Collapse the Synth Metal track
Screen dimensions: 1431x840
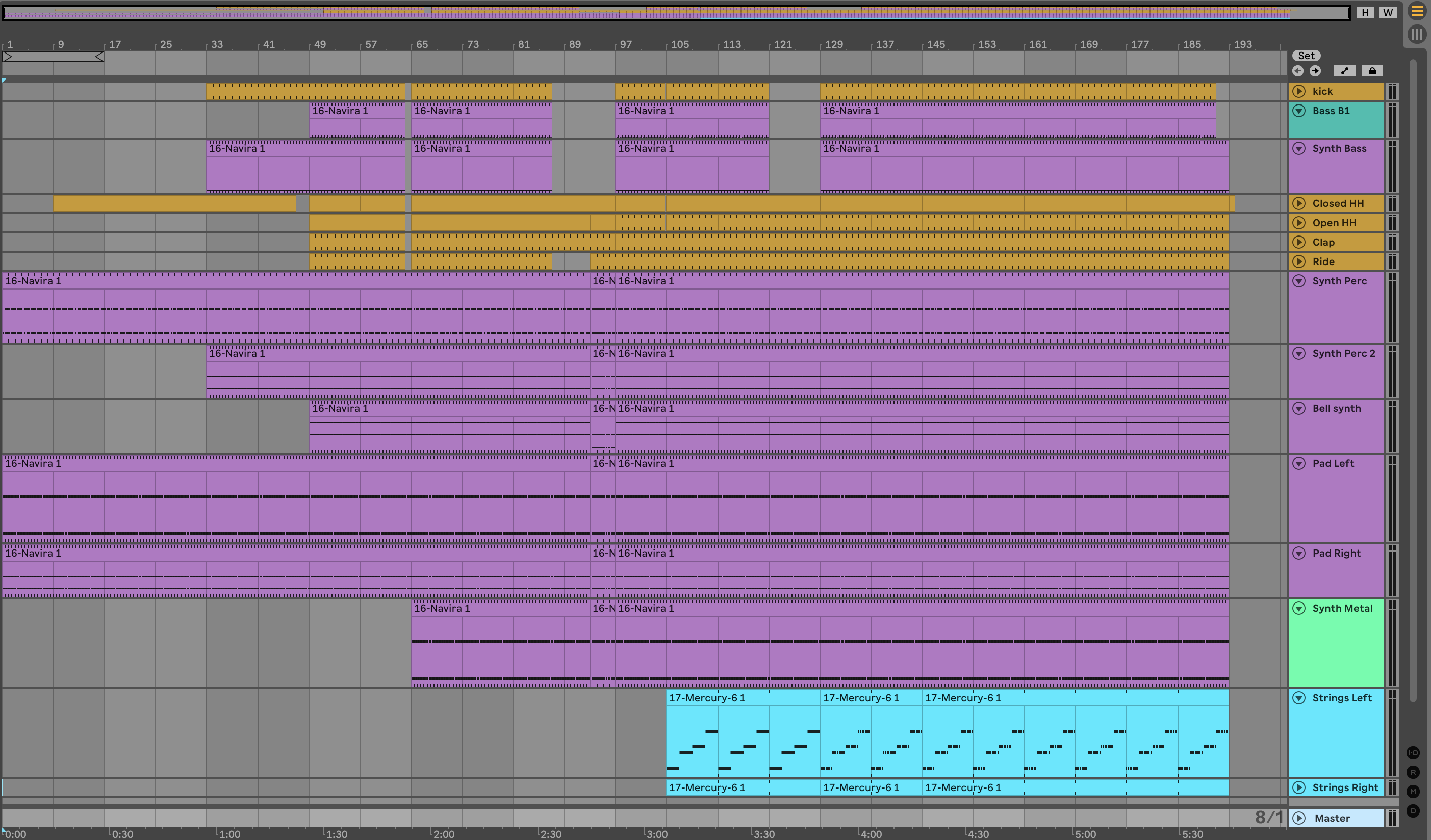pyautogui.click(x=1299, y=609)
